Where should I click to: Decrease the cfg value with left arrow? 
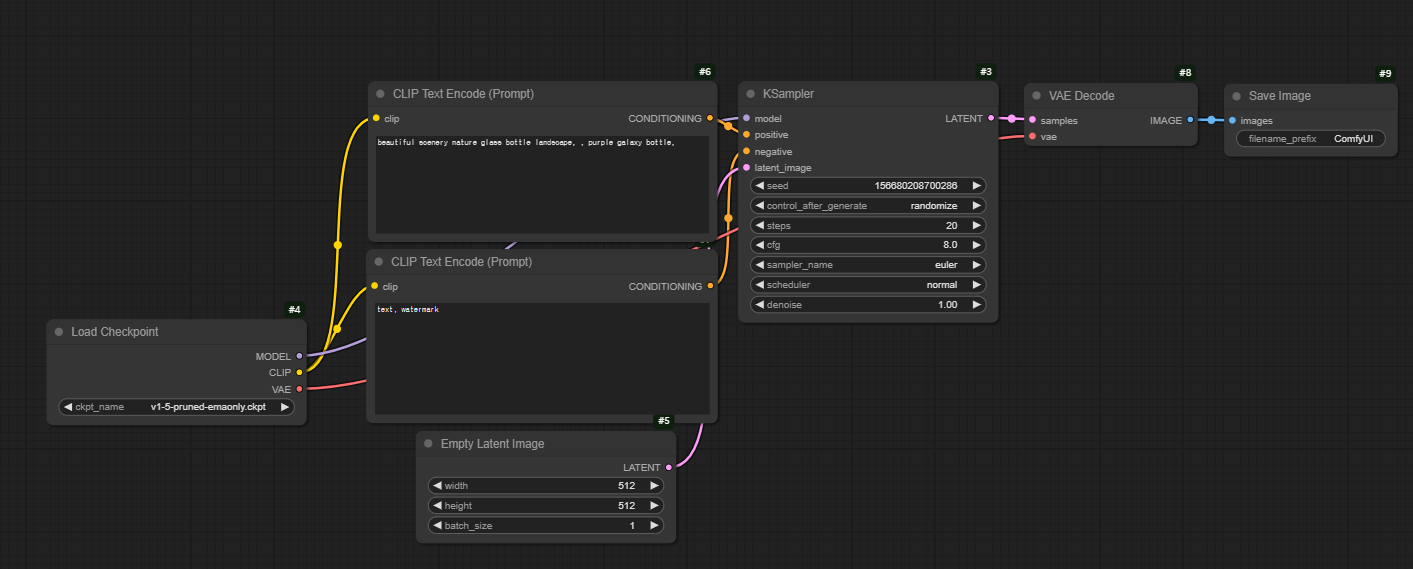760,245
